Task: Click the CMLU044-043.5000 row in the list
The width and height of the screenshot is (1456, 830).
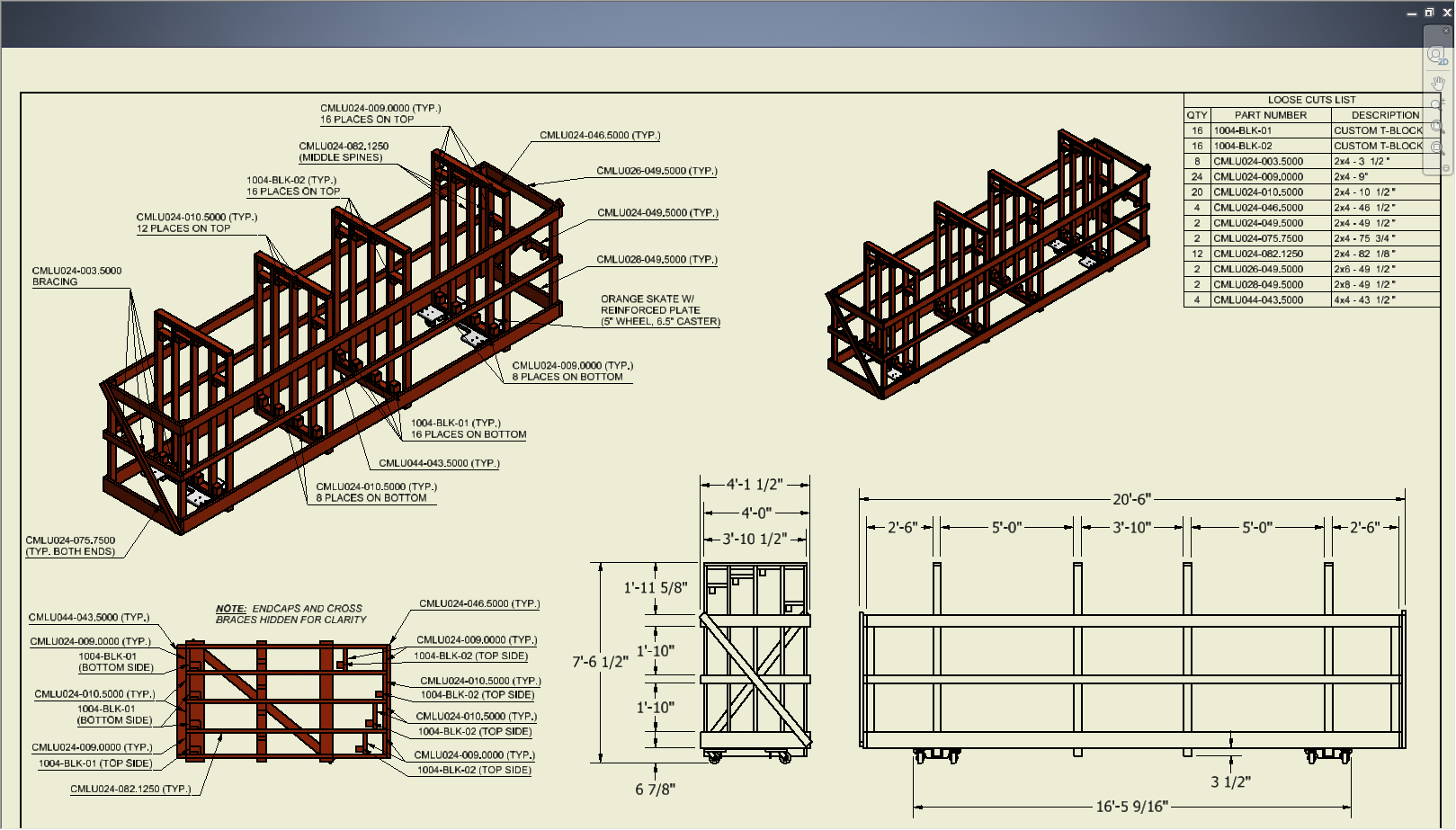Action: (x=1257, y=299)
